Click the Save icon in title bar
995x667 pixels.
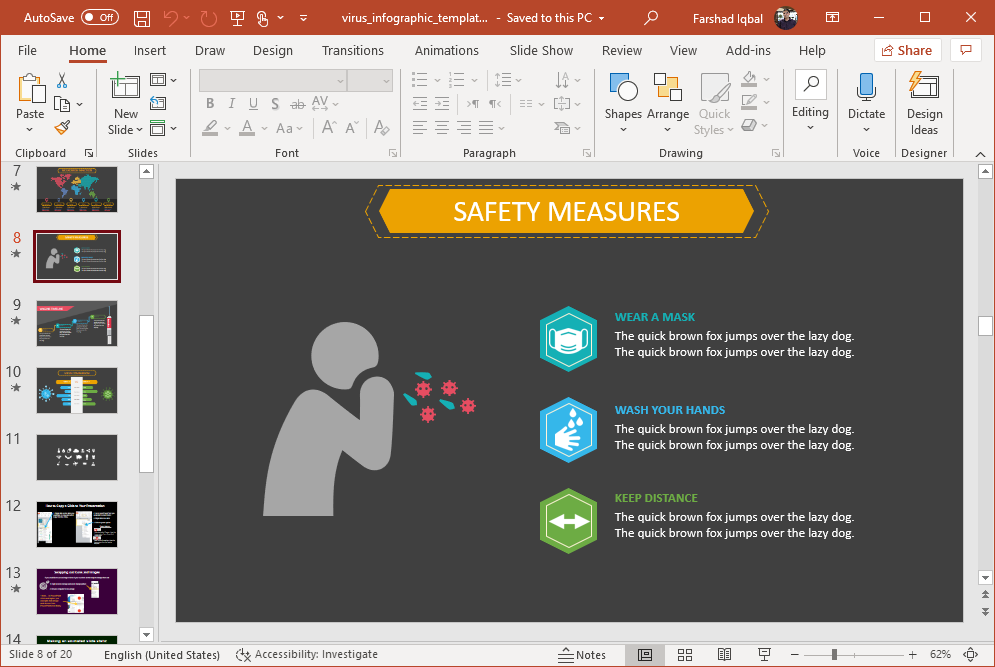tap(142, 18)
